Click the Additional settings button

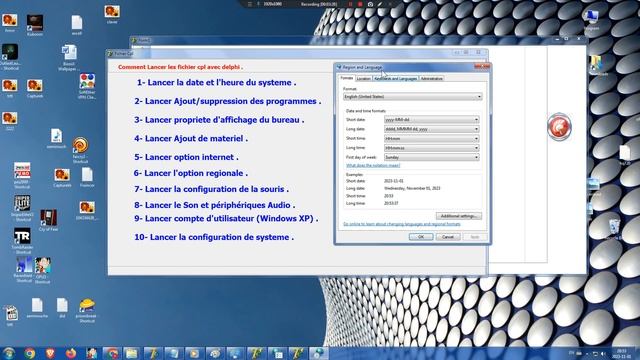[x=459, y=216]
